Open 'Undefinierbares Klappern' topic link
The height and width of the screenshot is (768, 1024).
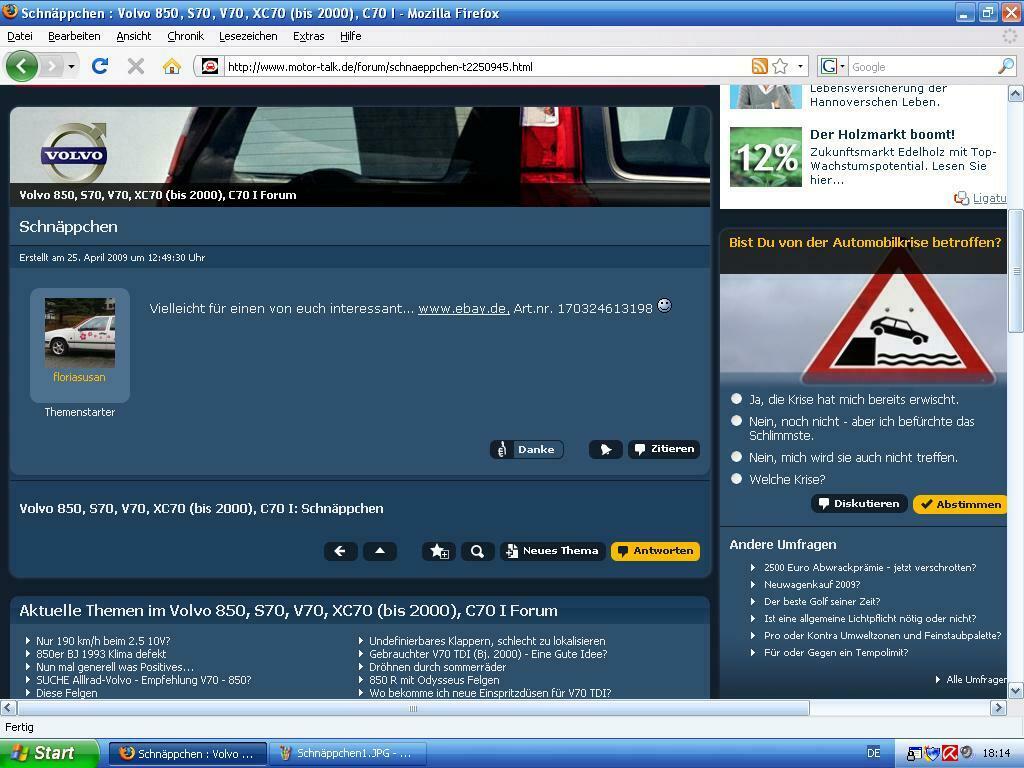[x=487, y=641]
